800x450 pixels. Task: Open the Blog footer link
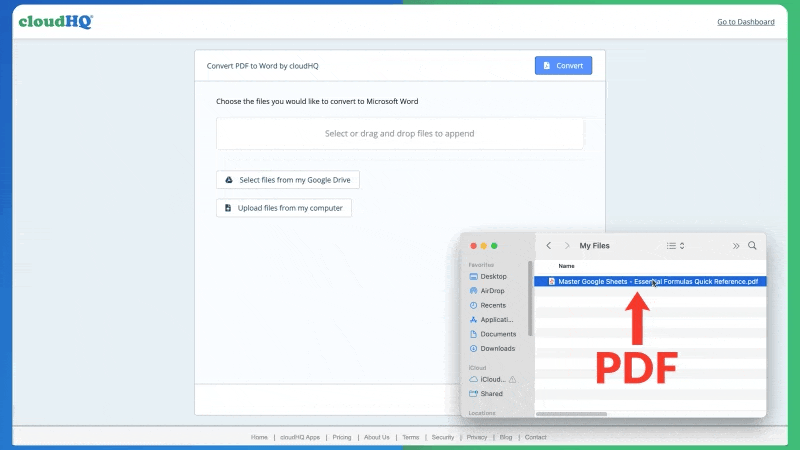[506, 437]
